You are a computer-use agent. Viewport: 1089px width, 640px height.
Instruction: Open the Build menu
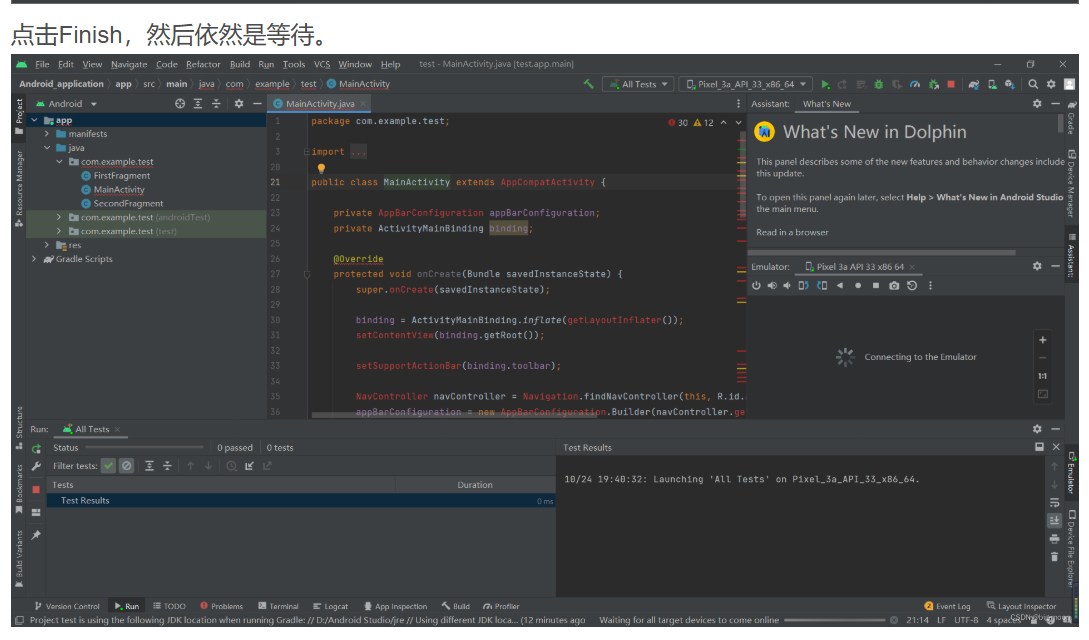(240, 65)
